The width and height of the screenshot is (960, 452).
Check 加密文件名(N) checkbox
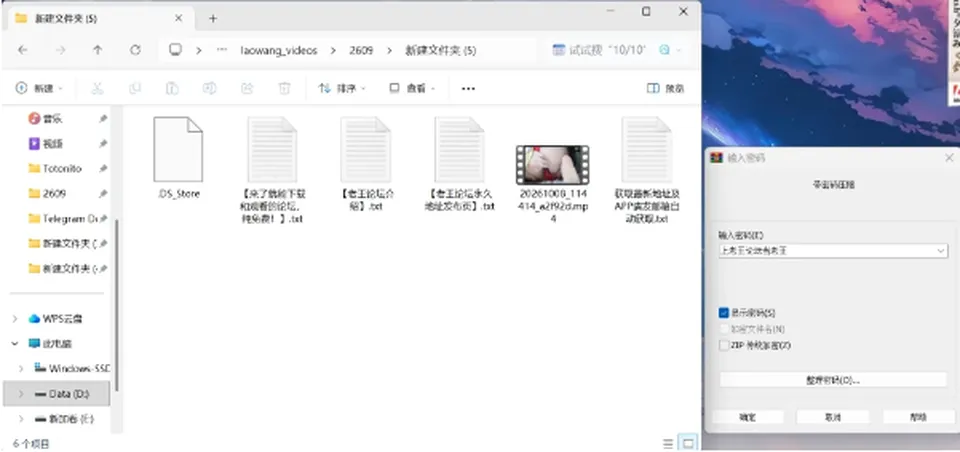point(724,330)
